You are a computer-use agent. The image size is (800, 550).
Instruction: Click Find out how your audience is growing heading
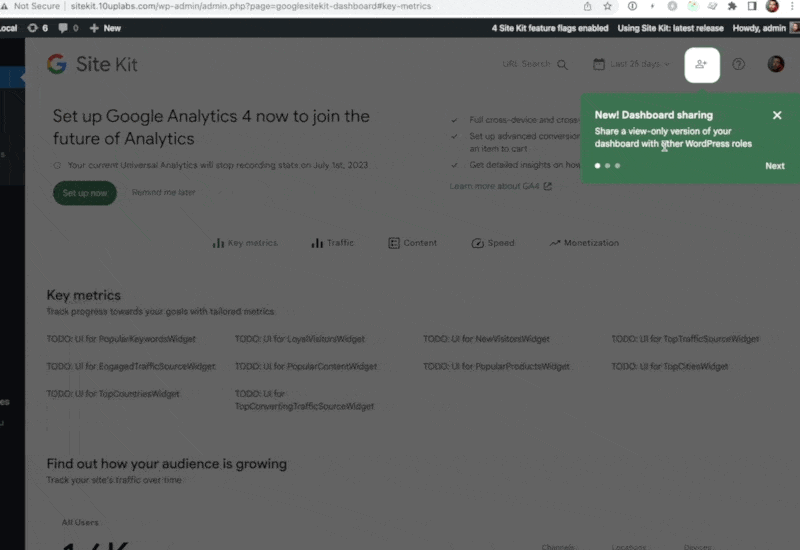tap(166, 464)
